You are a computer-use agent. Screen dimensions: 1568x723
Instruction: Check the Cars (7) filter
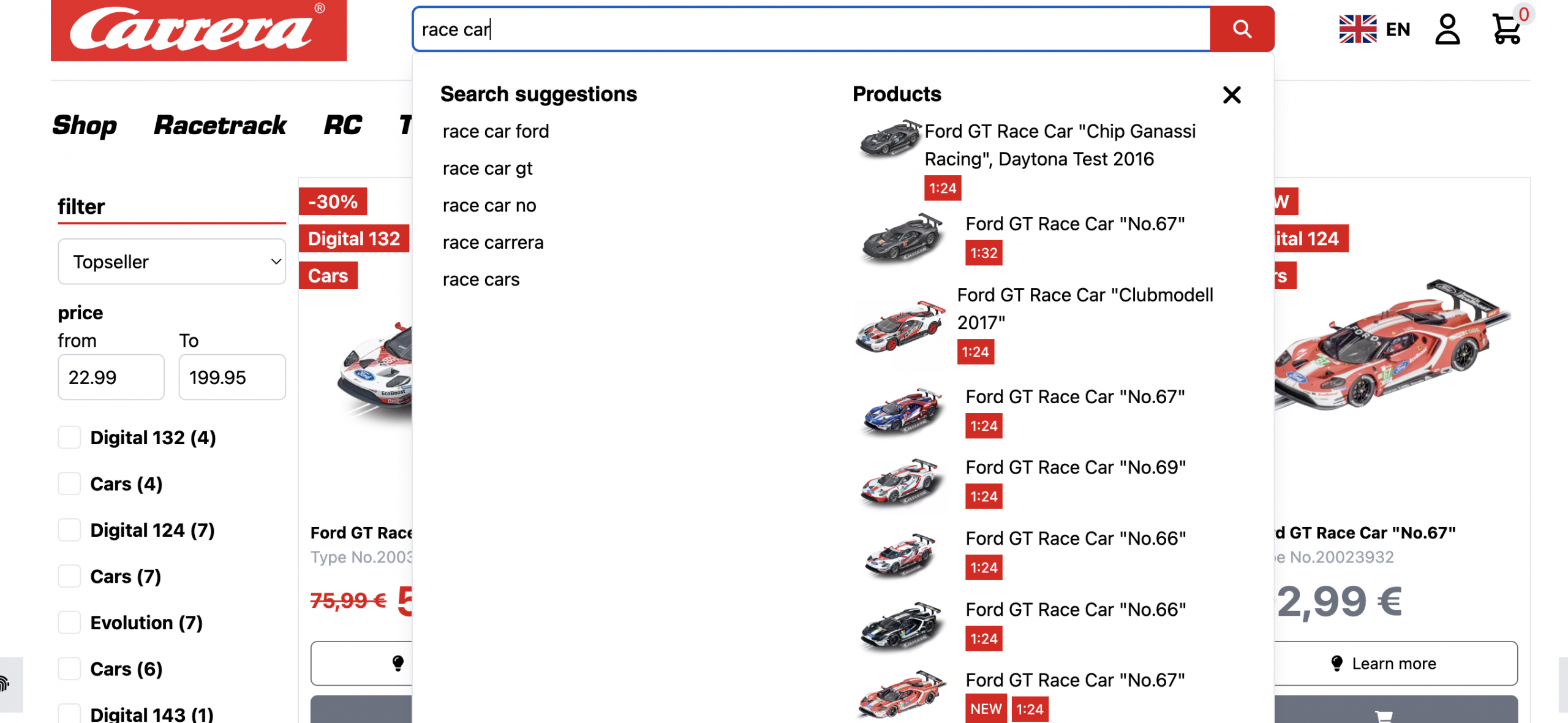(69, 576)
